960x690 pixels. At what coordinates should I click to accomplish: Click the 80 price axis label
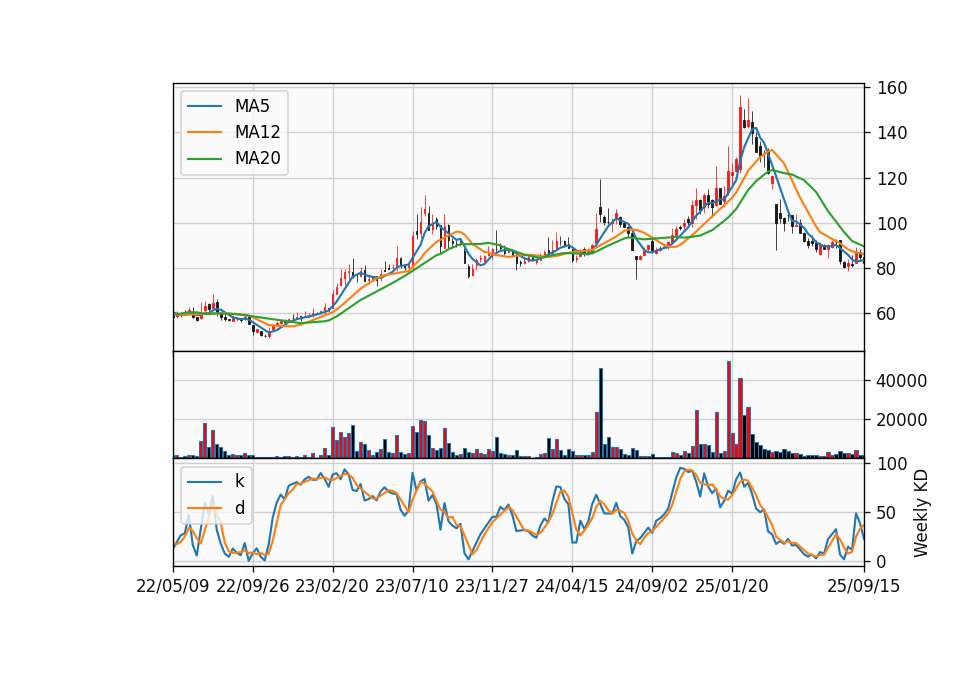[887, 269]
